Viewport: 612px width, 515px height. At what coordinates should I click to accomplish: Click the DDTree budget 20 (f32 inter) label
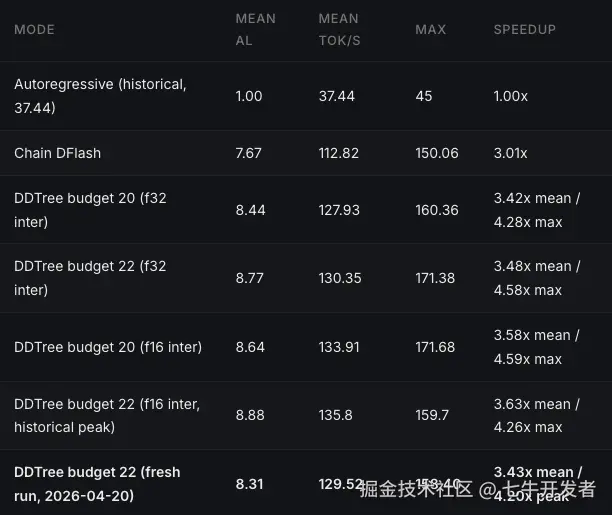point(90,210)
